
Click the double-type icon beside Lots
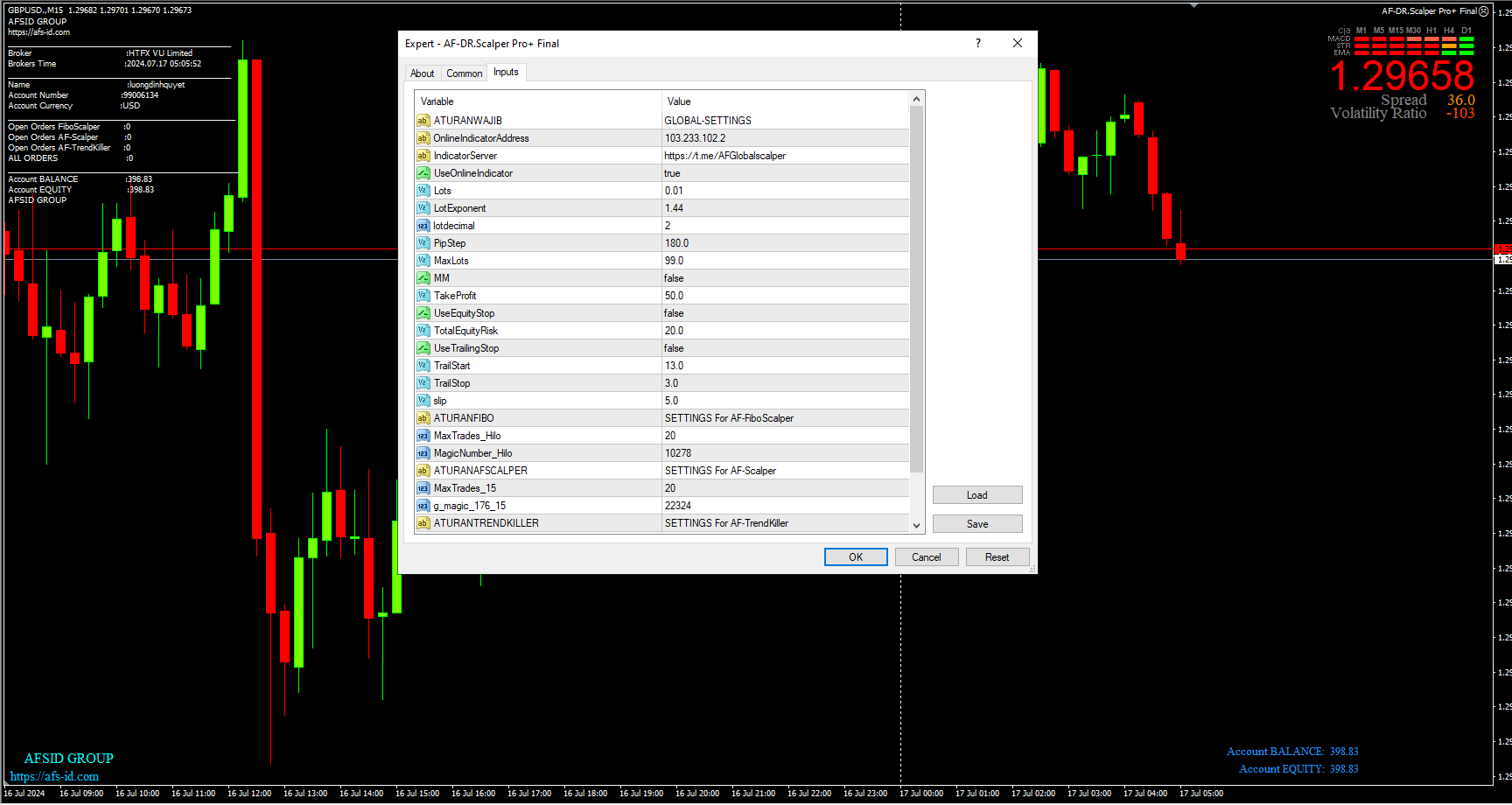(x=423, y=191)
